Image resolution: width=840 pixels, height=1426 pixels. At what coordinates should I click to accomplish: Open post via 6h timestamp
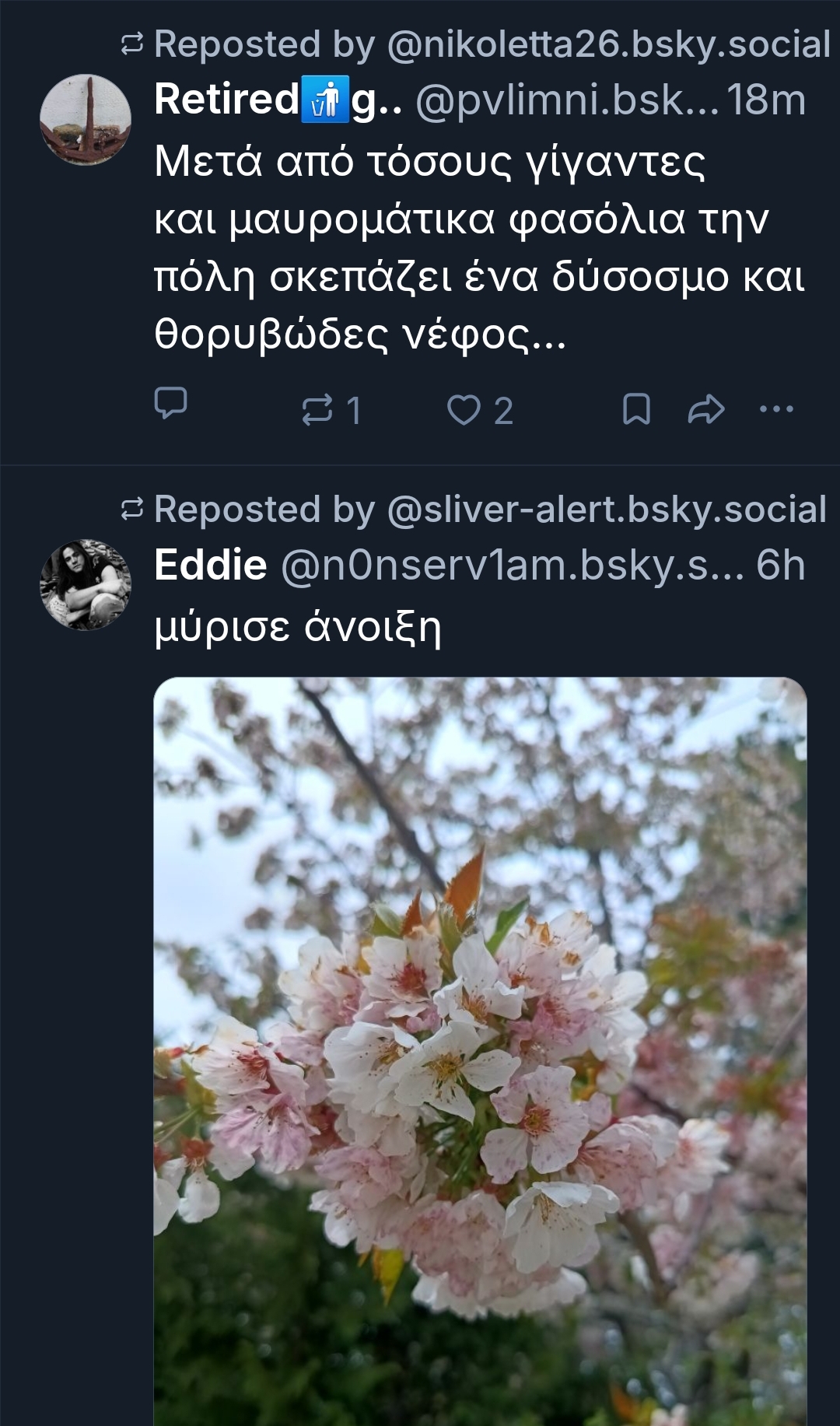coord(780,566)
